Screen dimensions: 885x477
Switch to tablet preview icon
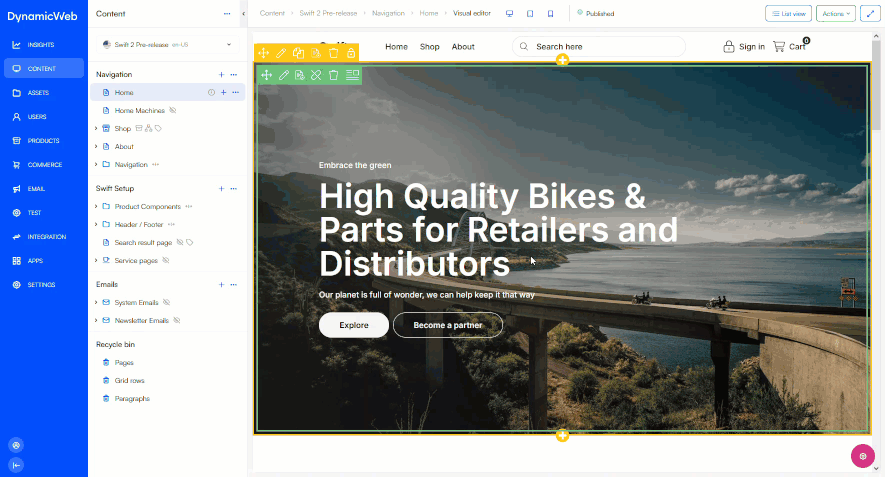[530, 14]
